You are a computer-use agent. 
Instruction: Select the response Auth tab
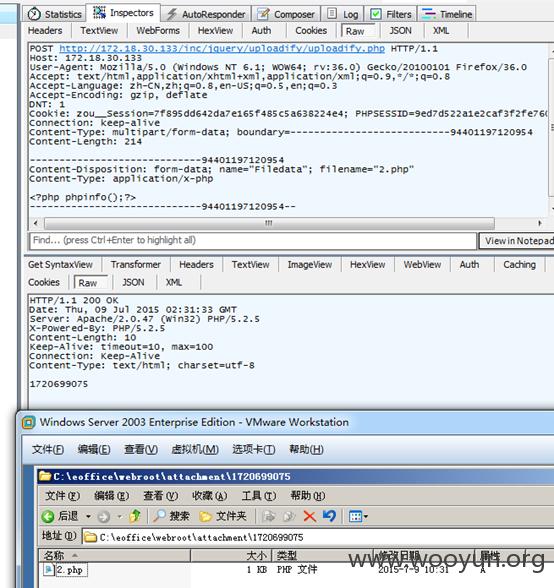tap(469, 265)
